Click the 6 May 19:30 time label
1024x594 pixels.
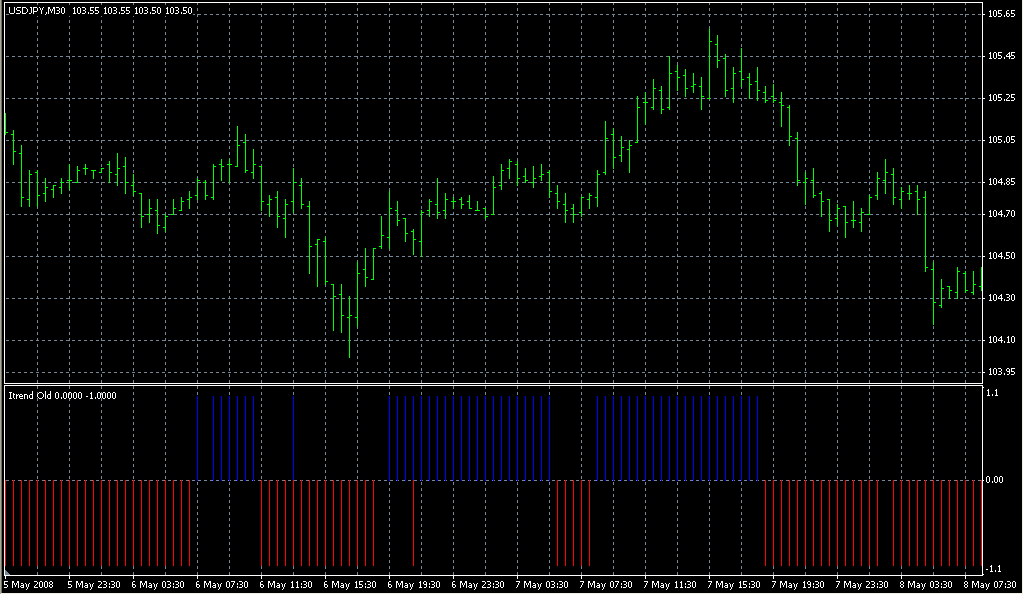[414, 585]
